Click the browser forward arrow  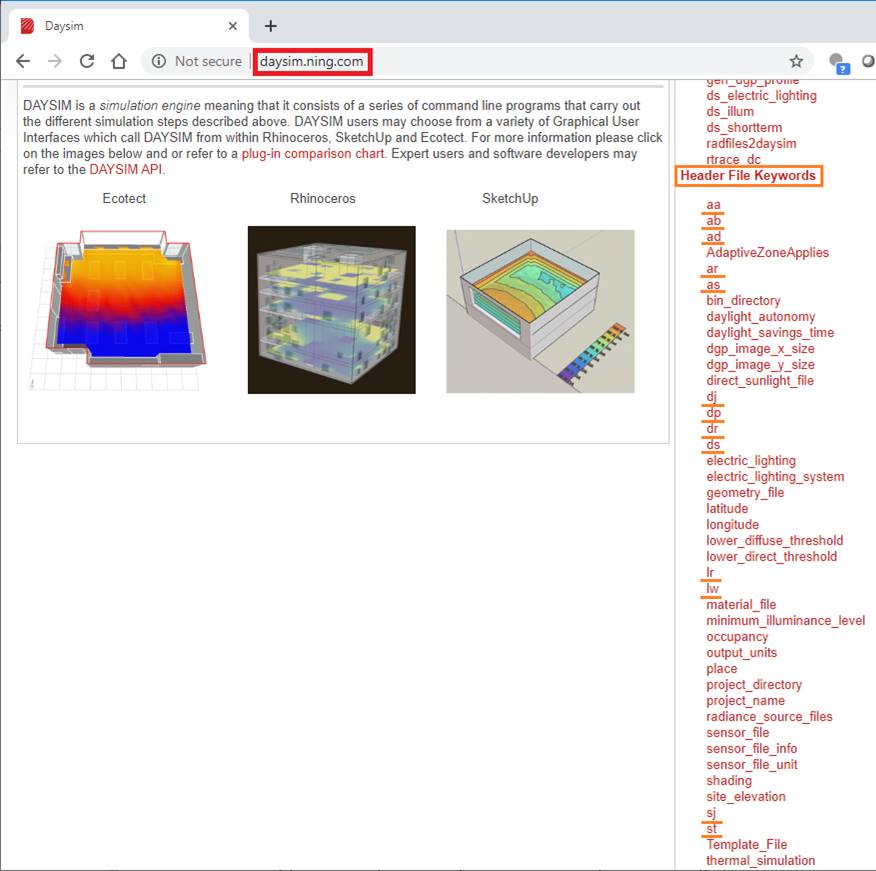(x=55, y=61)
